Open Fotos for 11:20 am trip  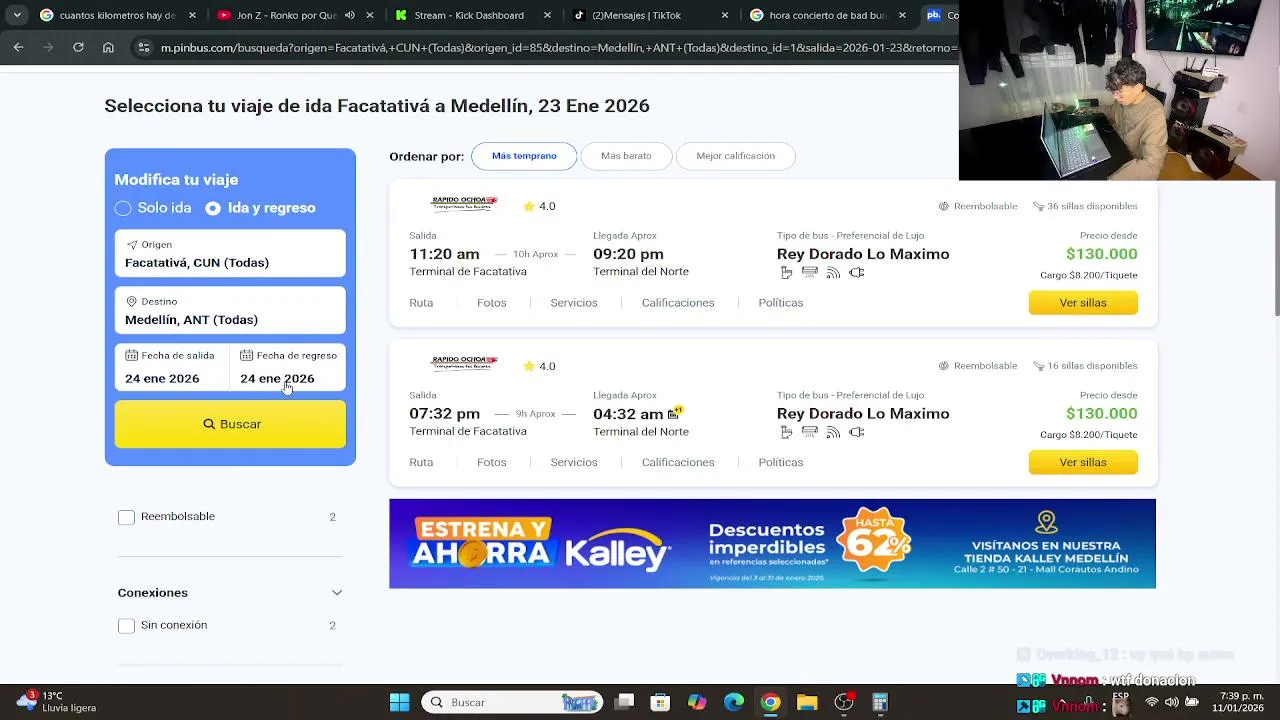click(x=492, y=303)
